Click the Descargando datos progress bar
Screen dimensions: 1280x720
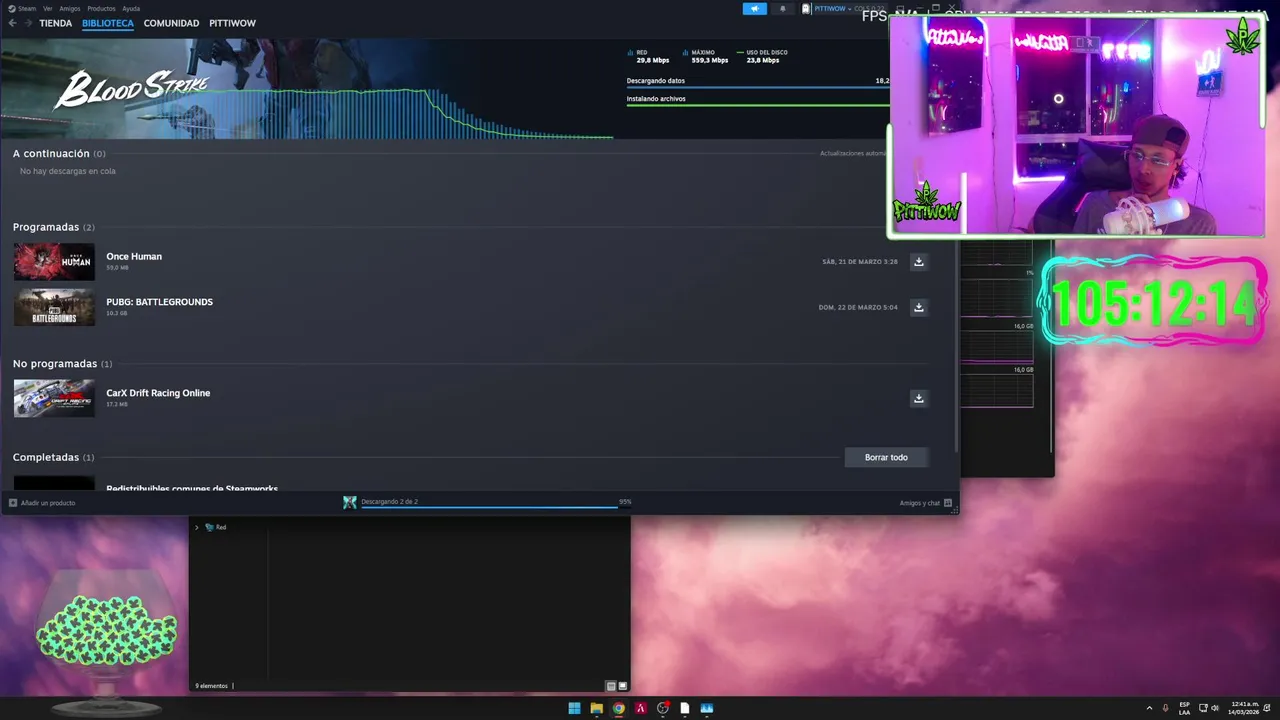(757, 88)
